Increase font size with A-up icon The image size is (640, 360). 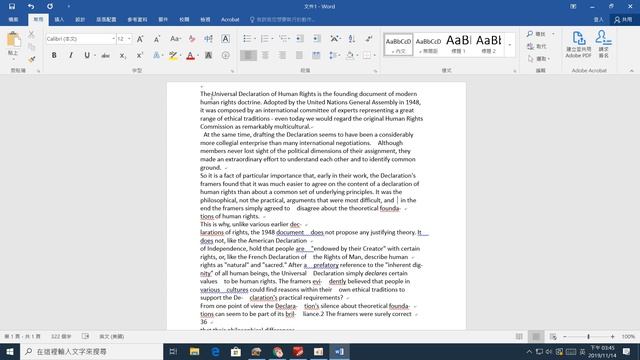[140, 39]
